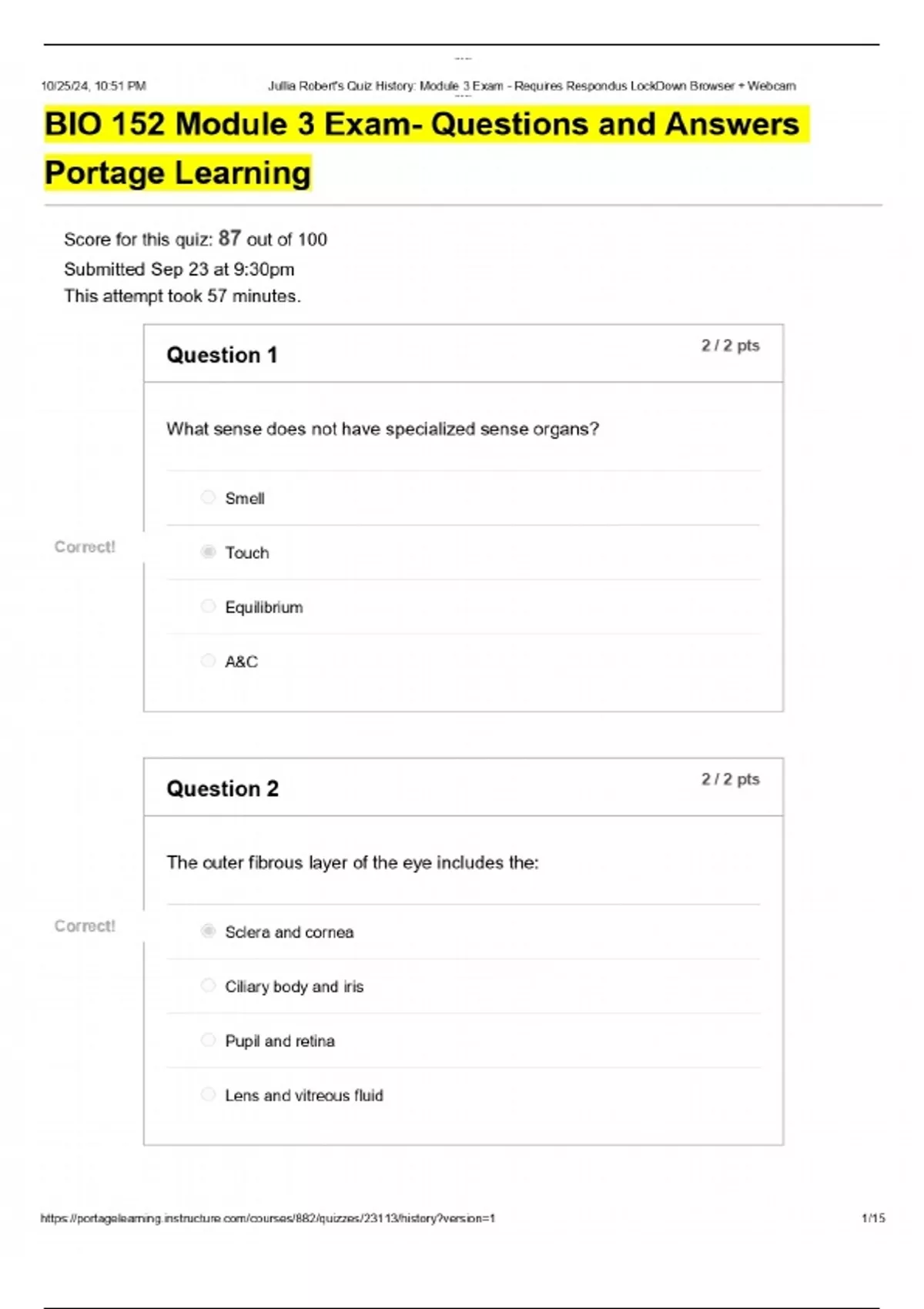This screenshot has height=1309, width=924.
Task: Choose the Equilibrium radio option
Action: click(208, 607)
